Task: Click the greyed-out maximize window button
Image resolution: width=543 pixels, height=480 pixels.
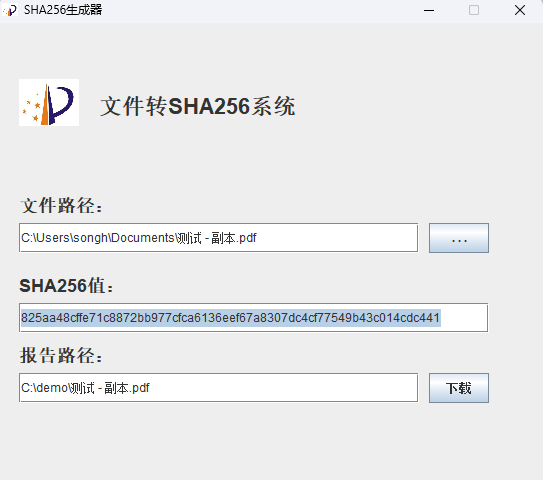Action: tap(474, 10)
